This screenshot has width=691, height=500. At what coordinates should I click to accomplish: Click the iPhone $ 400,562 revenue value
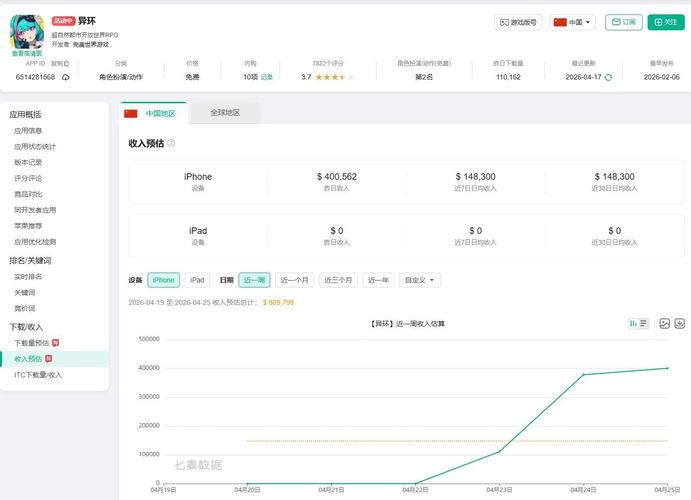337,177
